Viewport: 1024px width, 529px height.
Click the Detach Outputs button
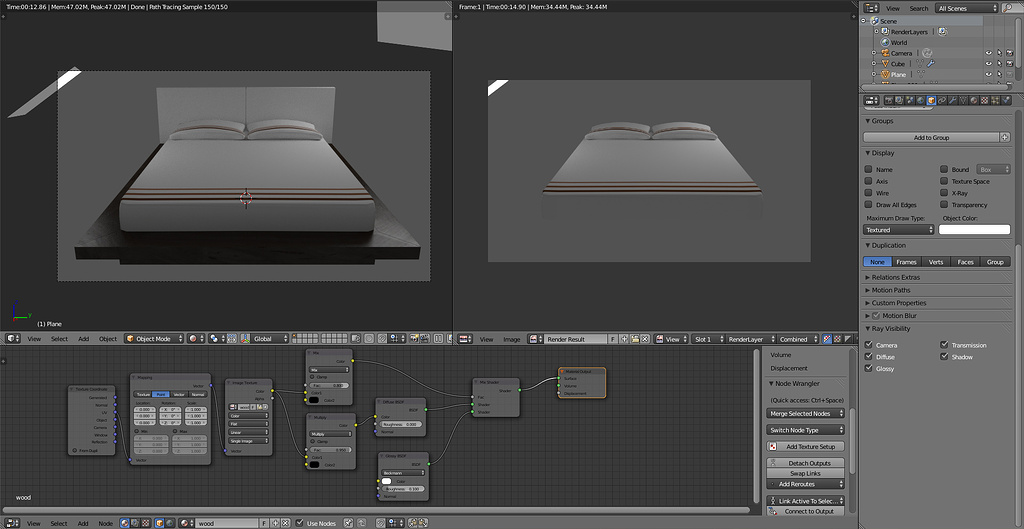[x=805, y=462]
